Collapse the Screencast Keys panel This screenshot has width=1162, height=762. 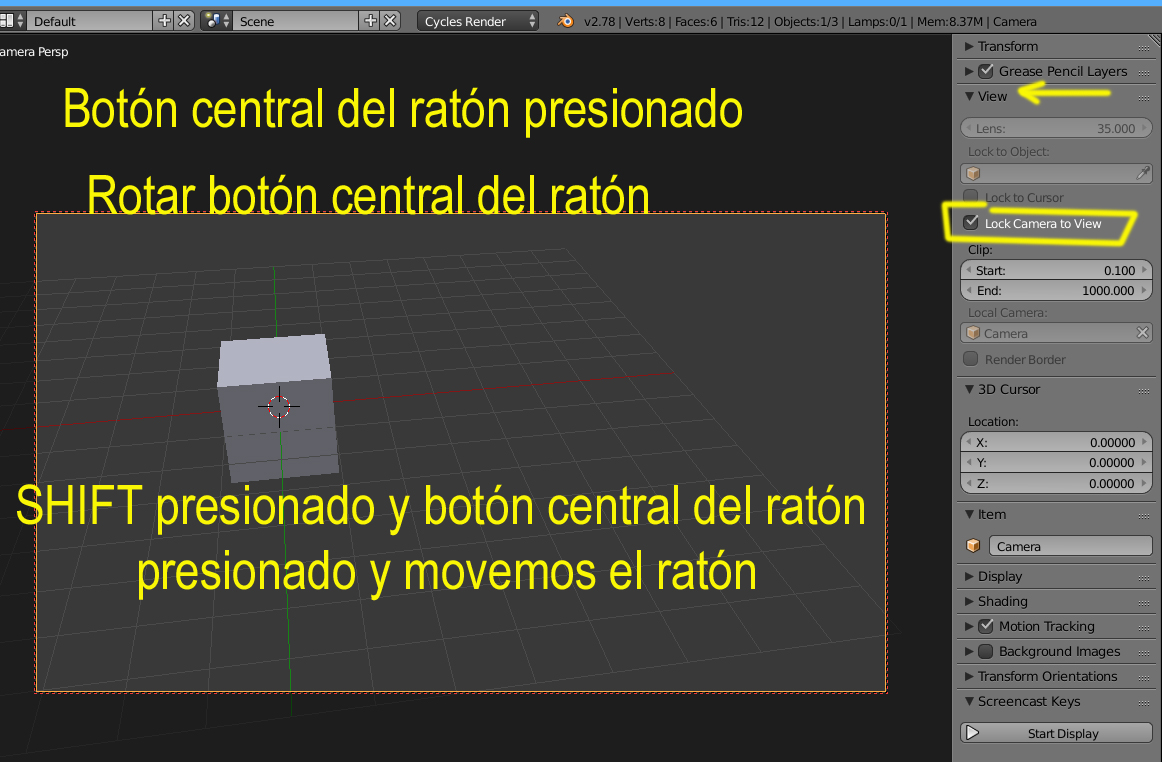(969, 701)
